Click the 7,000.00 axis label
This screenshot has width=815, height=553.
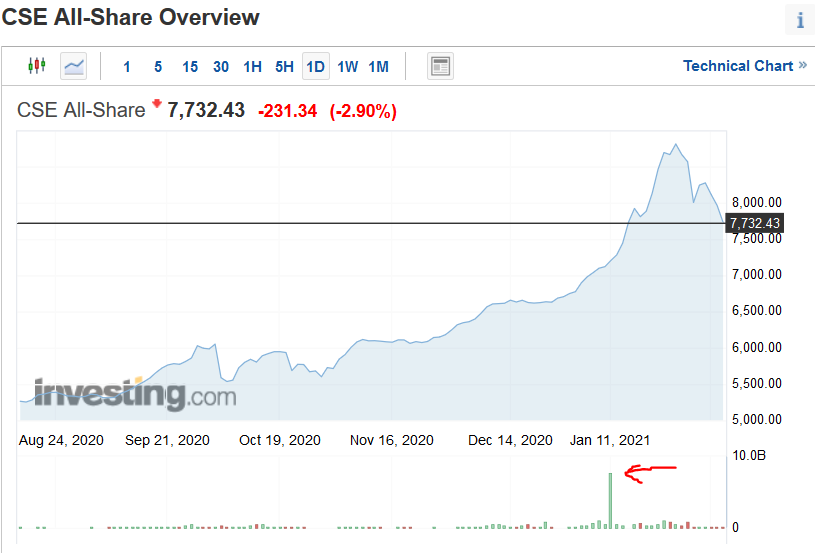(x=757, y=274)
